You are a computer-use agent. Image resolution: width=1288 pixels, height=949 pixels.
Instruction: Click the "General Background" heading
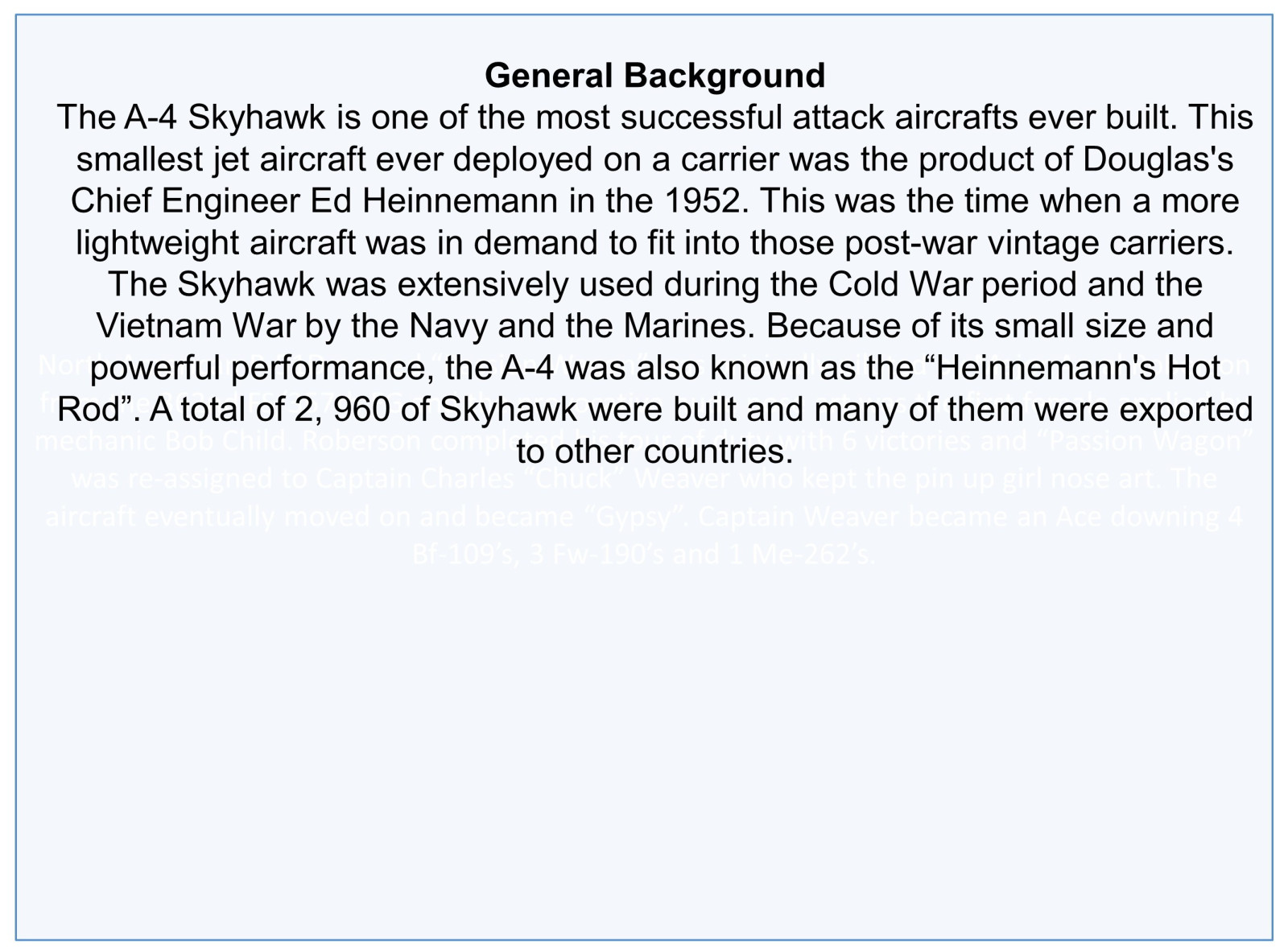pyautogui.click(x=654, y=76)
